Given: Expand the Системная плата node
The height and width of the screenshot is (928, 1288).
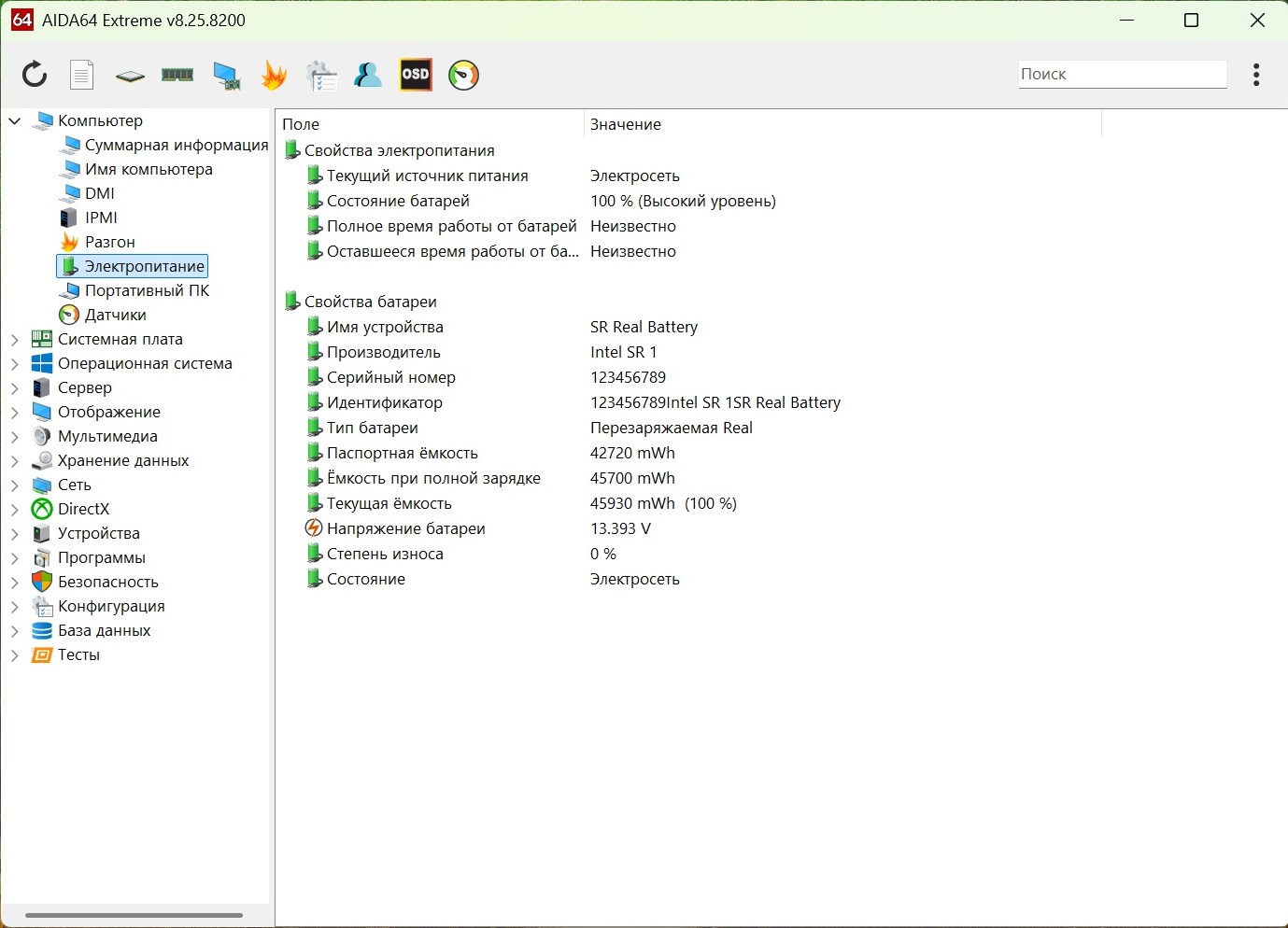Looking at the screenshot, I should pos(15,339).
